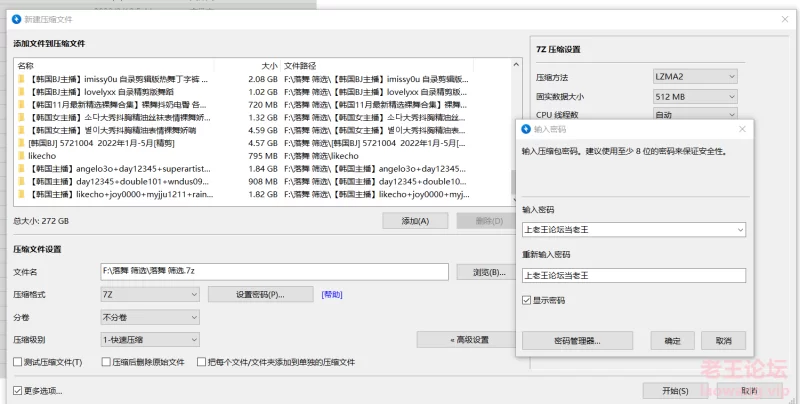The width and height of the screenshot is (800, 404).
Task: Click the 720 MB size cell
Action: tap(263, 105)
